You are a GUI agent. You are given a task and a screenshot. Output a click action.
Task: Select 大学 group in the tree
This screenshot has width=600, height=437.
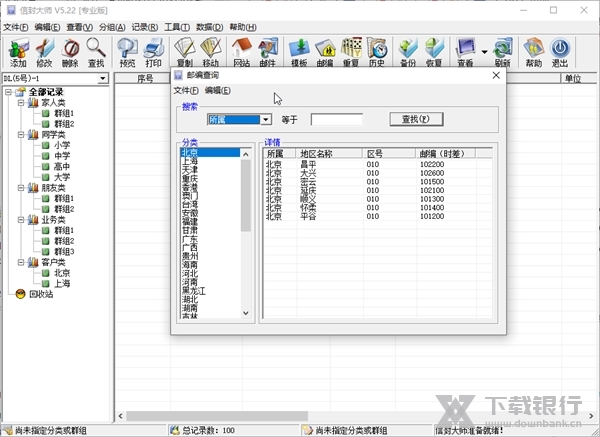tap(62, 177)
